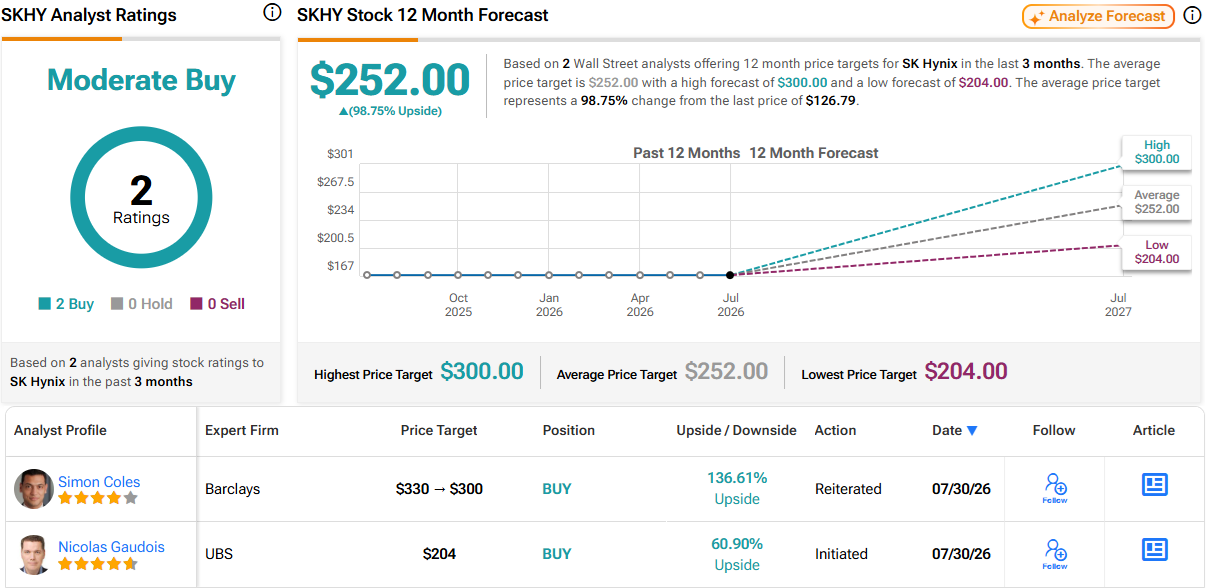Click the High $300.00 forecast label
This screenshot has height=588, width=1207.
(x=1156, y=152)
